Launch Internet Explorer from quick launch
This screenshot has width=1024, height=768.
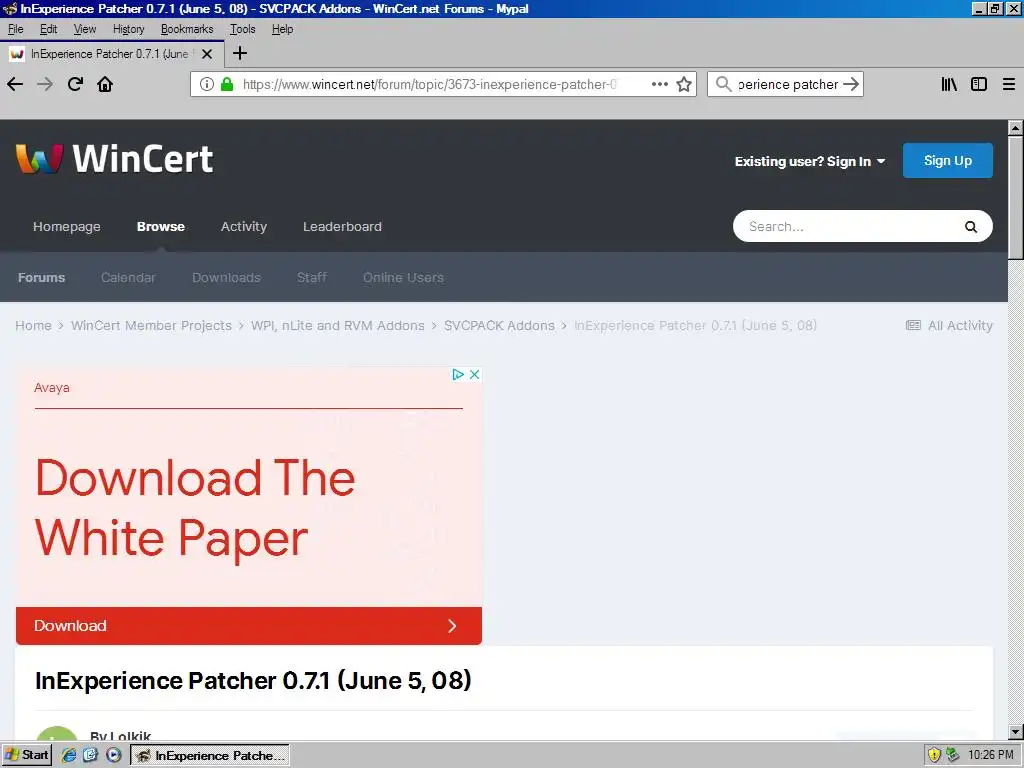tap(69, 755)
